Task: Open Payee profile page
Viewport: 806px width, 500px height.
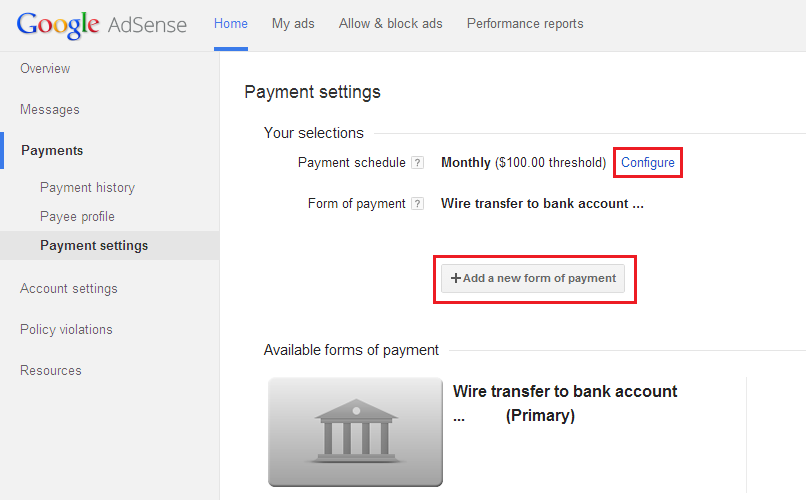Action: click(x=77, y=216)
